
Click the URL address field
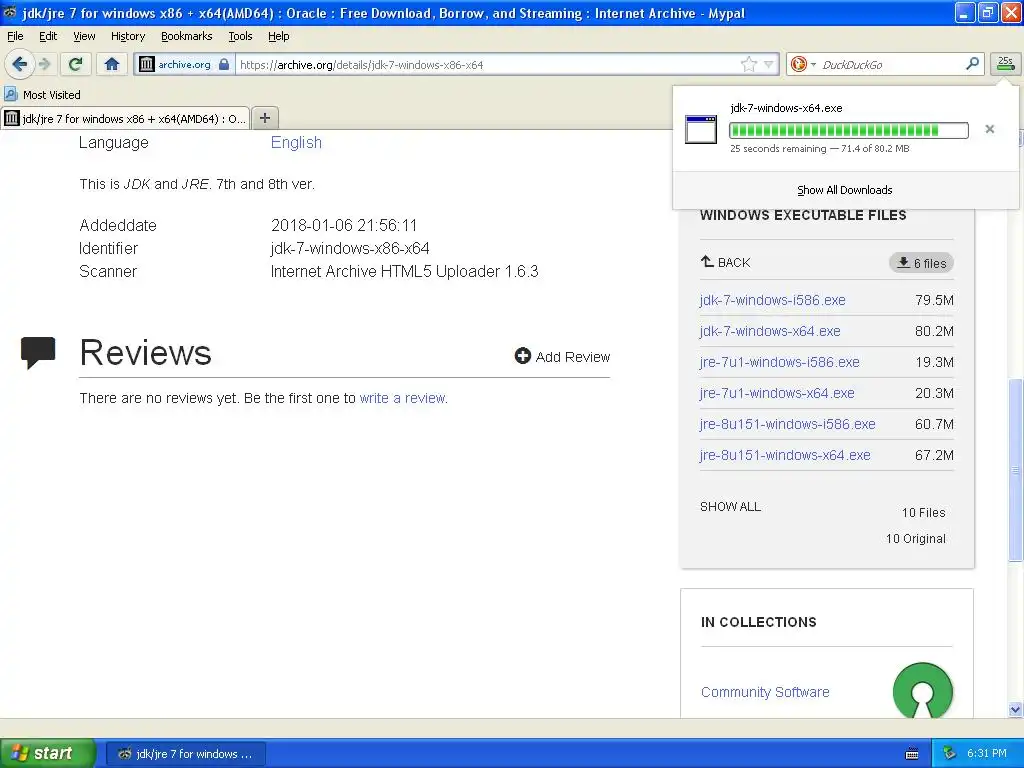(487, 64)
